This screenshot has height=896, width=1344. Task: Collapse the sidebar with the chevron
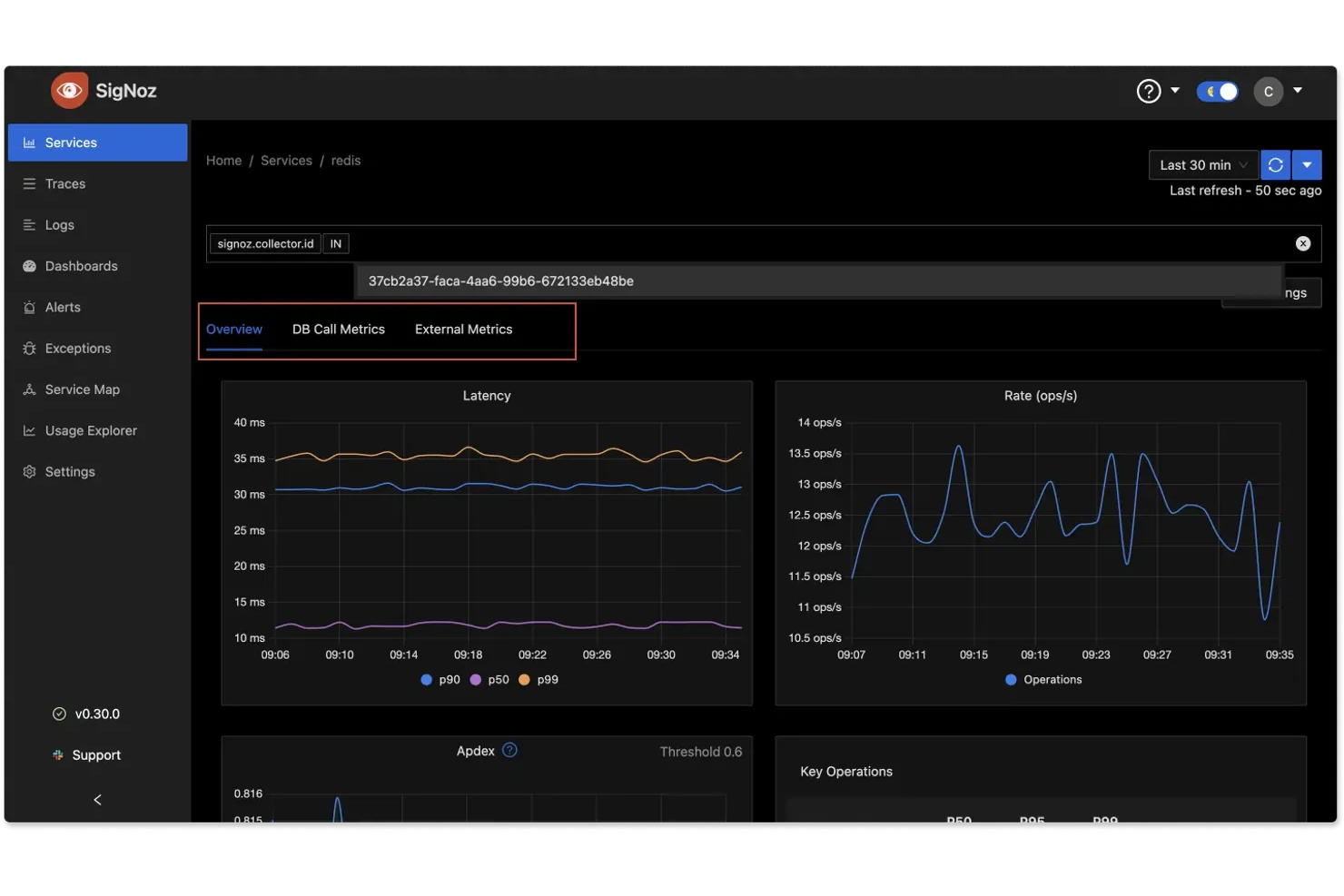tap(96, 799)
